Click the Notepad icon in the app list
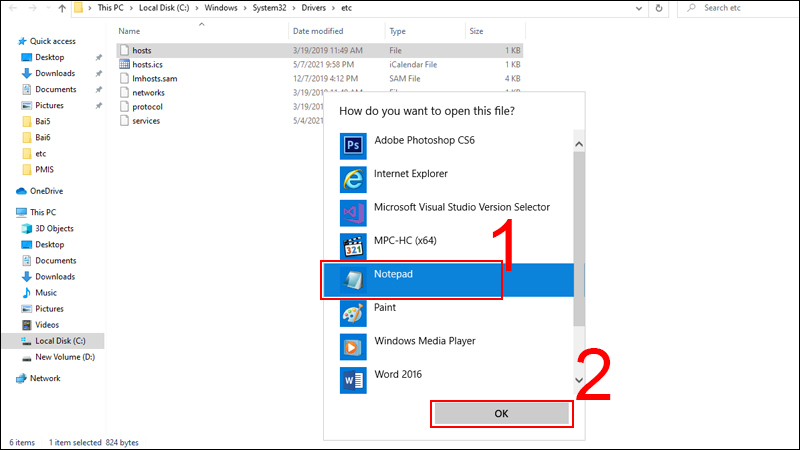The height and width of the screenshot is (450, 800). tap(353, 280)
